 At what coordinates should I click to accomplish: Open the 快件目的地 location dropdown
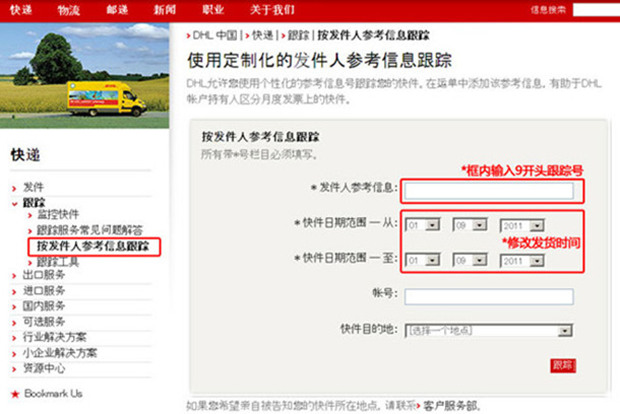(x=489, y=331)
